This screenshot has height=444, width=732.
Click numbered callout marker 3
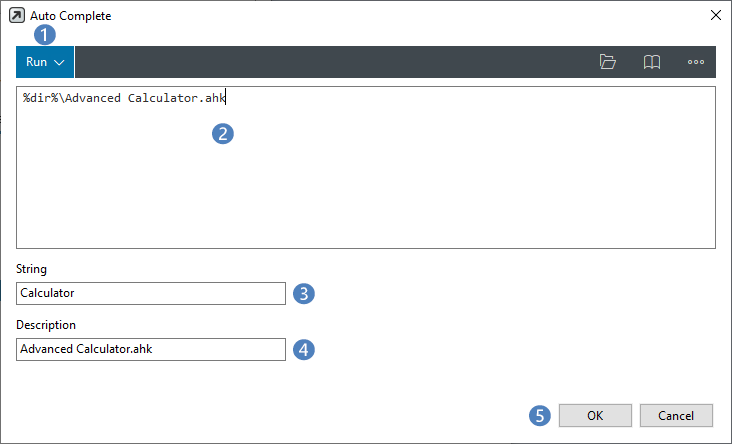point(305,293)
